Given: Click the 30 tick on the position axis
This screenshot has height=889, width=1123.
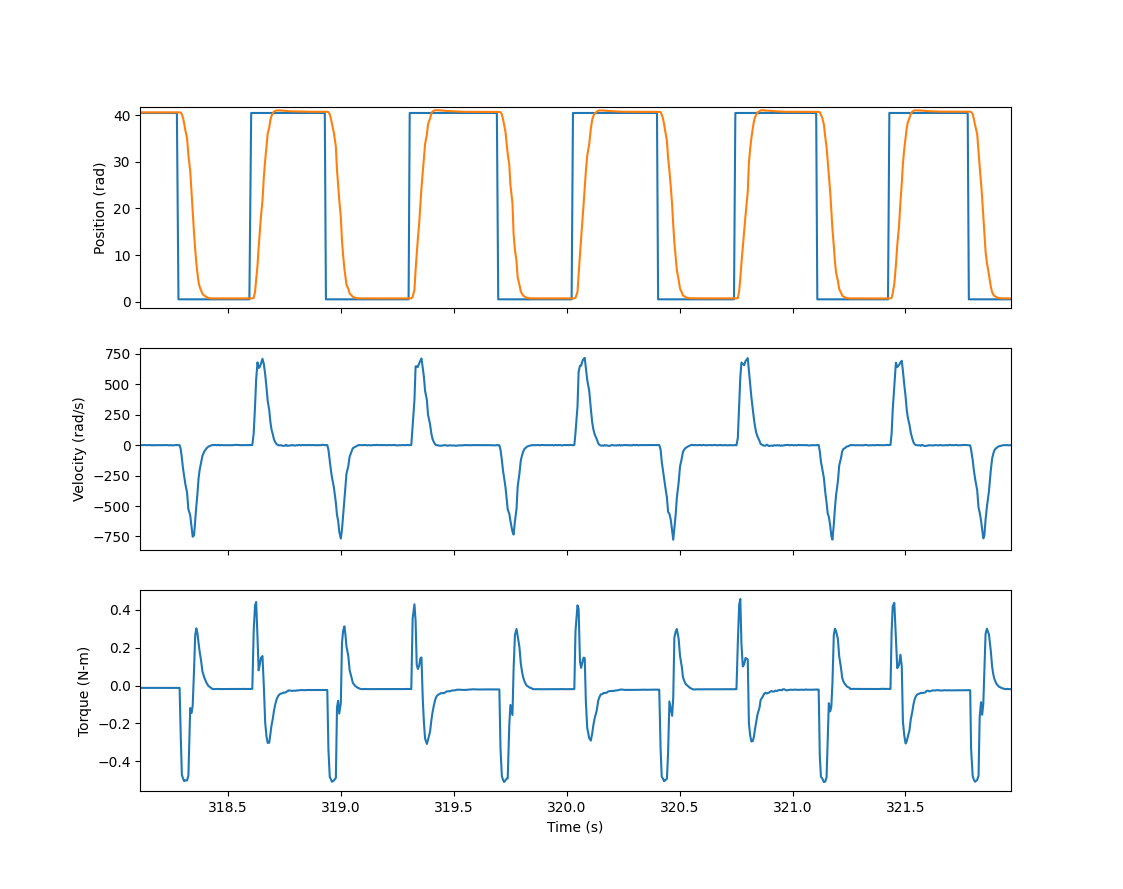Looking at the screenshot, I should 124,163.
